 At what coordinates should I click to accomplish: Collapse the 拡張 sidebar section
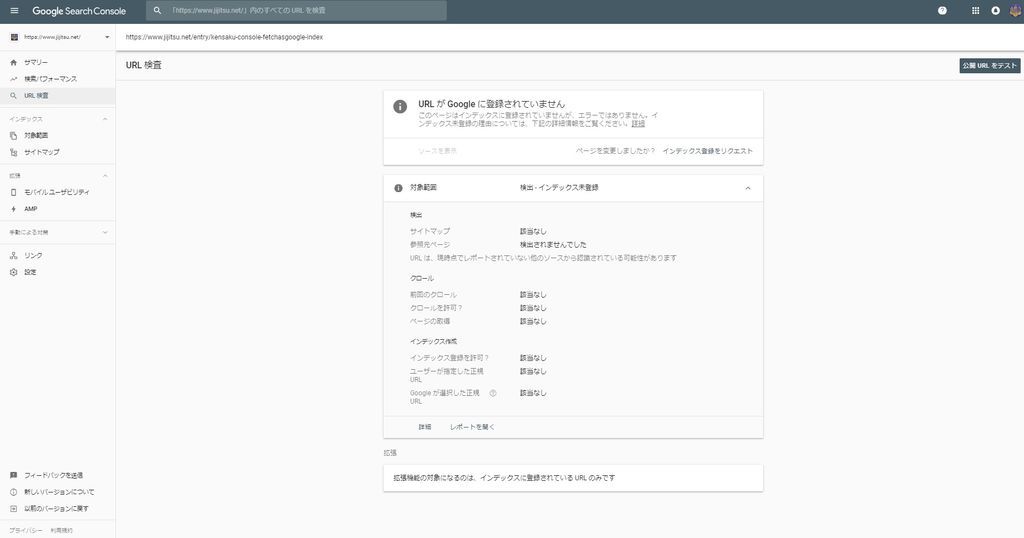point(105,176)
